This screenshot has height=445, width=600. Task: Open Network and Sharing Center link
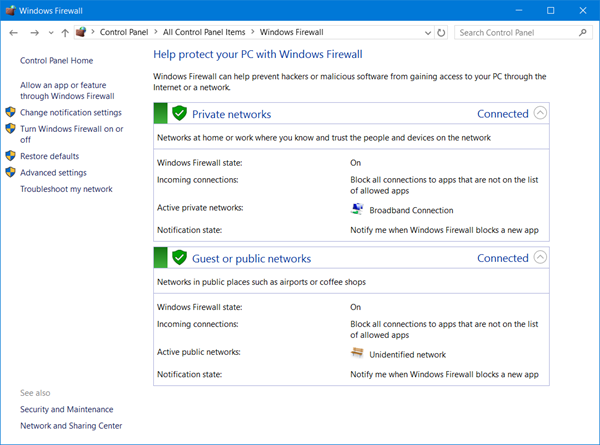(x=71, y=425)
